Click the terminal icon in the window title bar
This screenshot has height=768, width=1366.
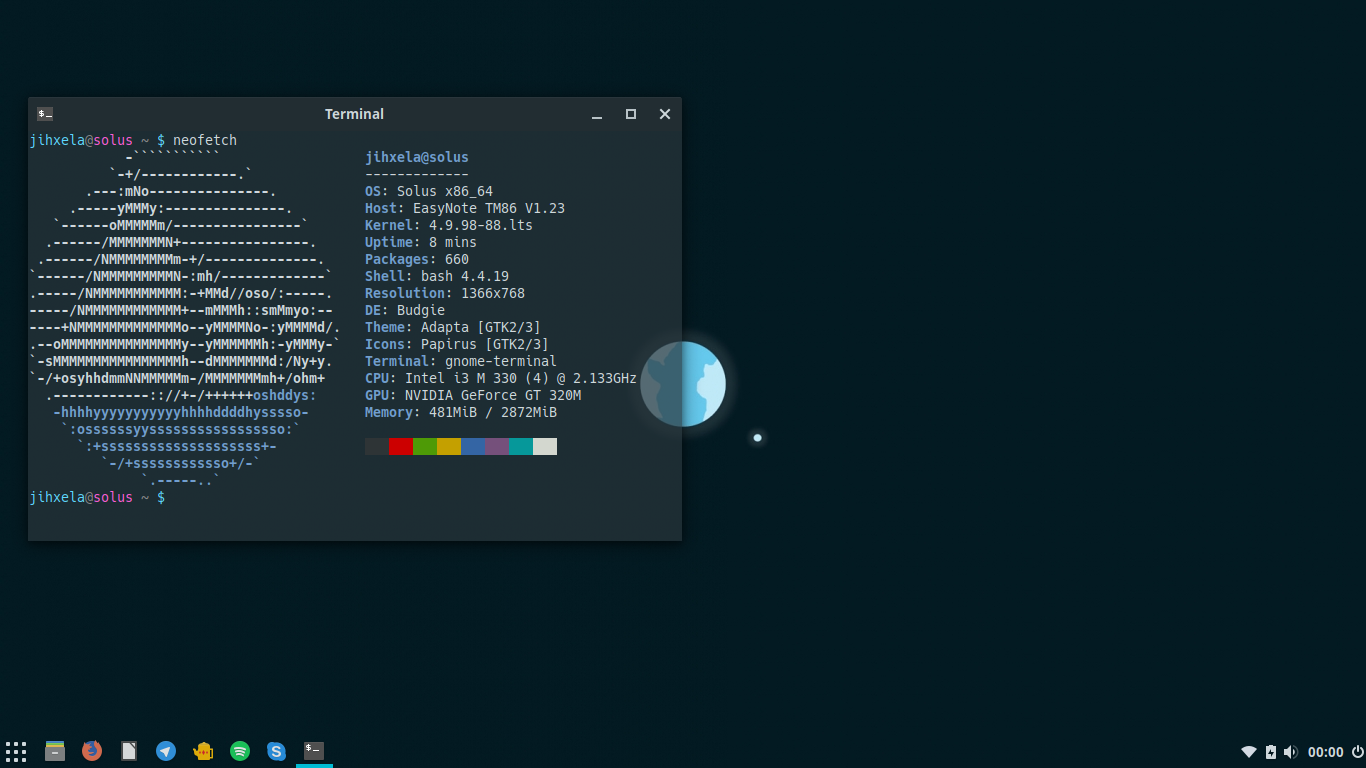45,114
